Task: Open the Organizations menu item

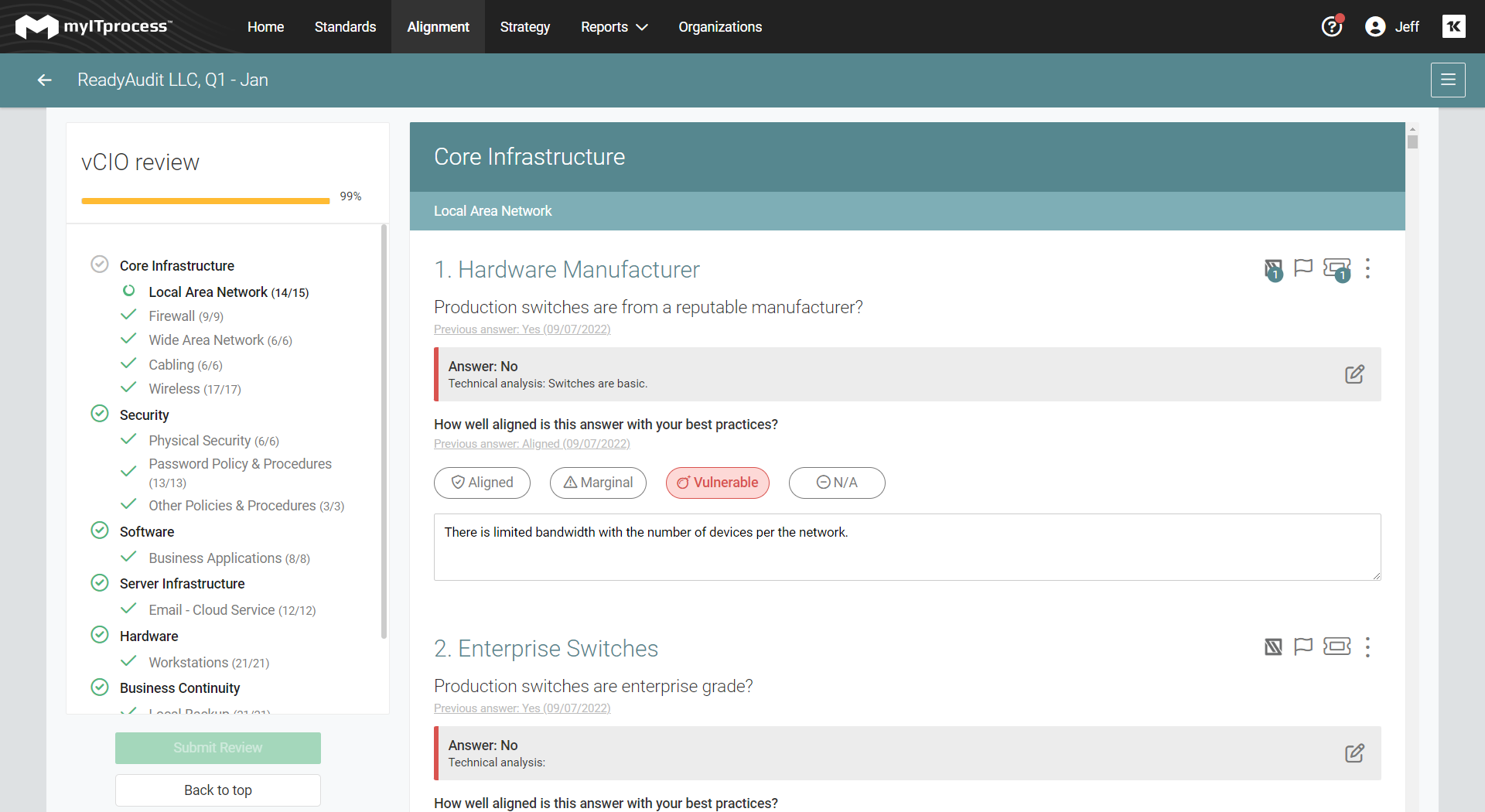Action: coord(719,26)
